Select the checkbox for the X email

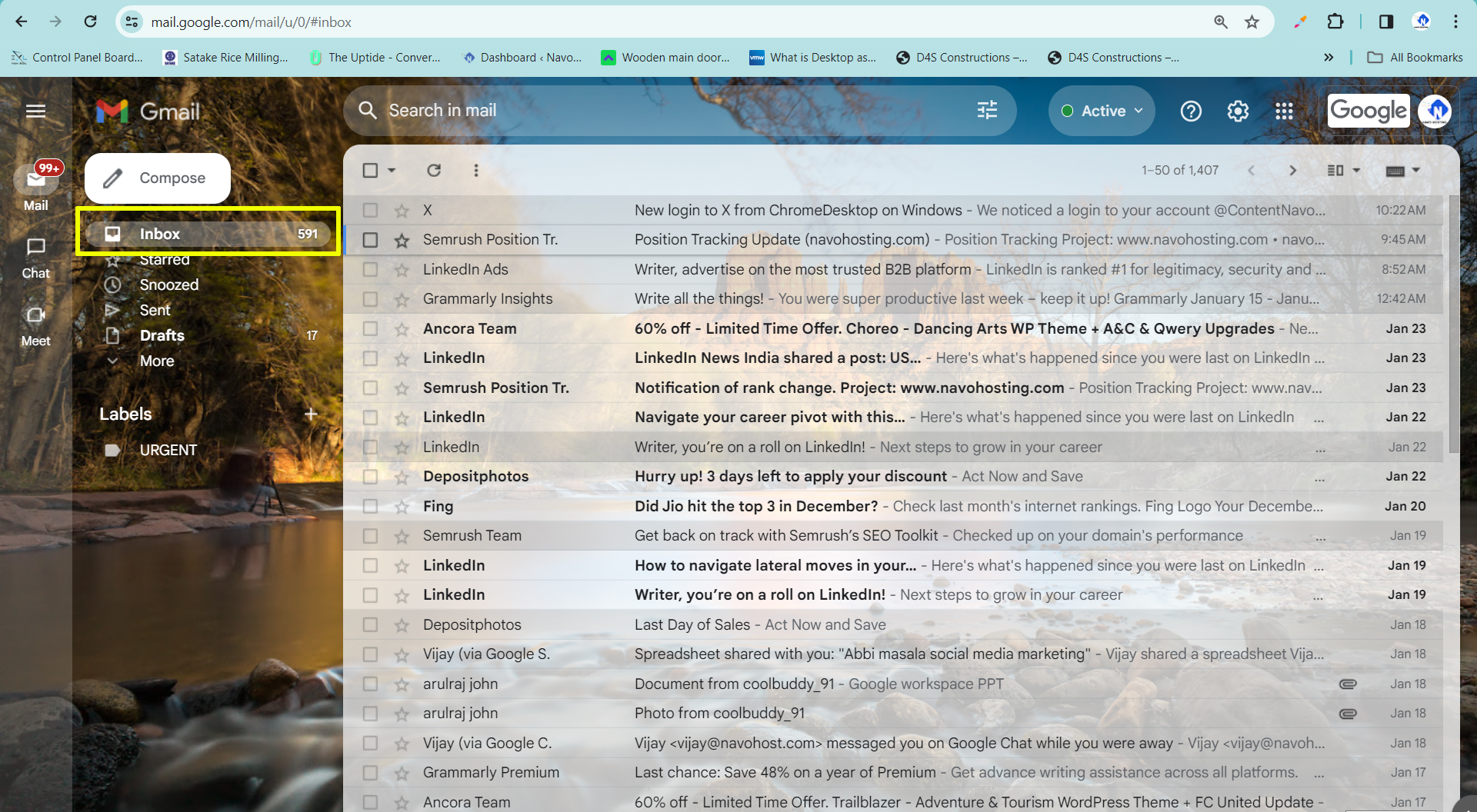coord(370,210)
